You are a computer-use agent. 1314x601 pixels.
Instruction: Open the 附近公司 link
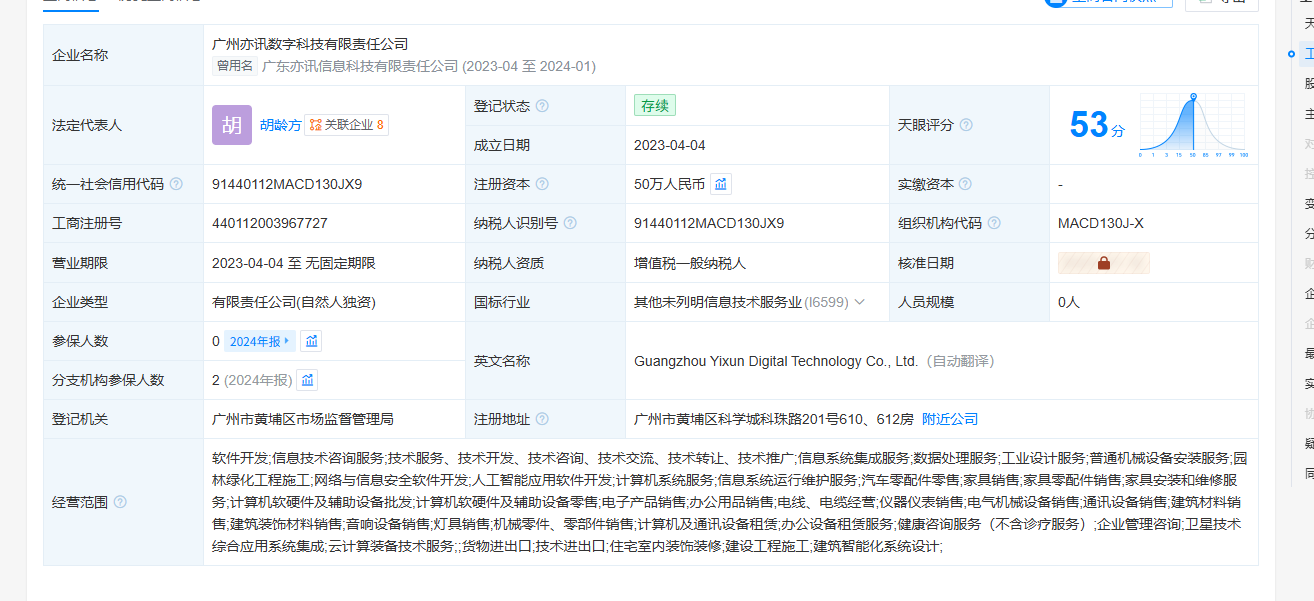(950, 419)
